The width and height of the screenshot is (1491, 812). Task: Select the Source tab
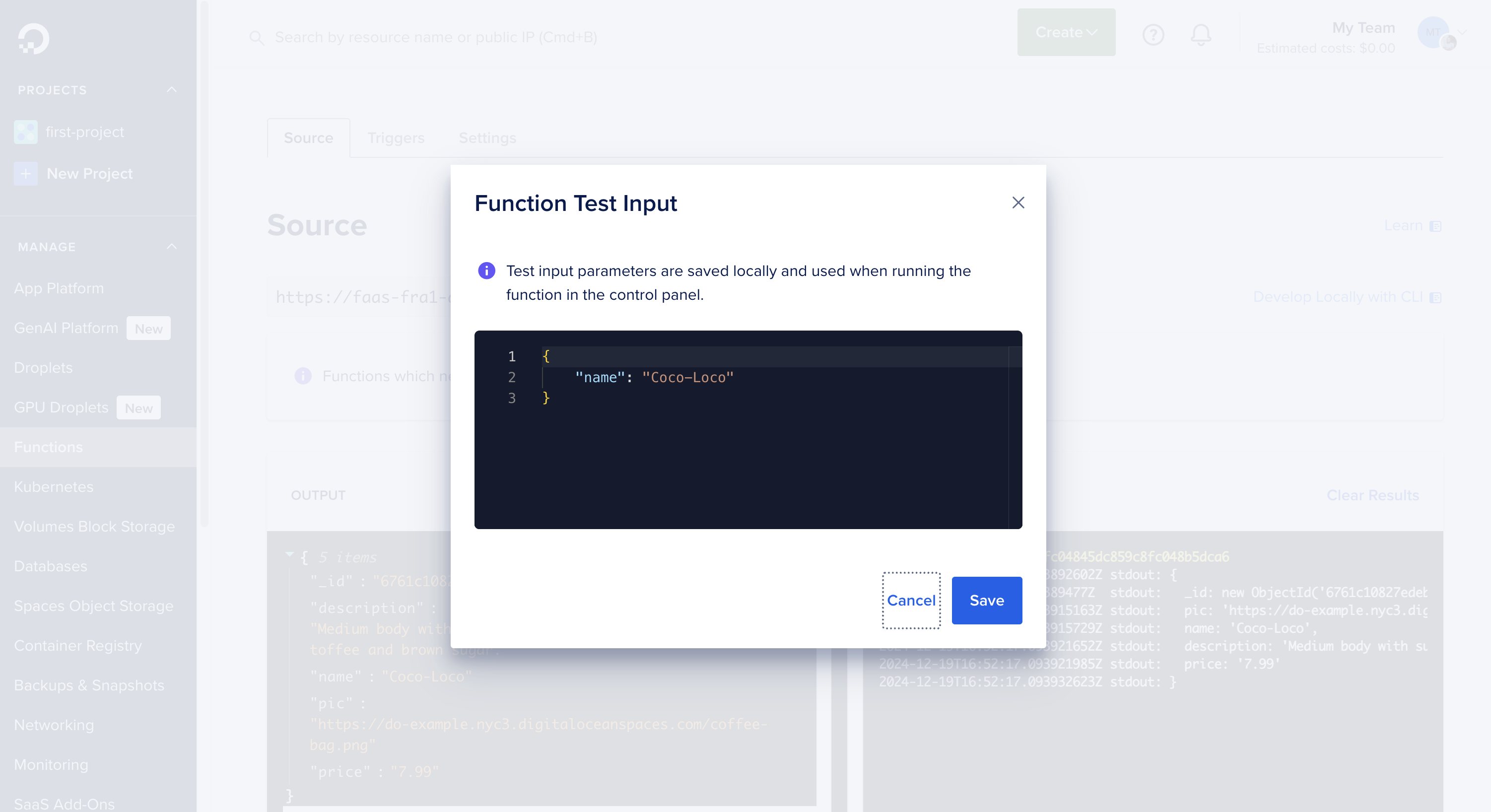click(309, 138)
